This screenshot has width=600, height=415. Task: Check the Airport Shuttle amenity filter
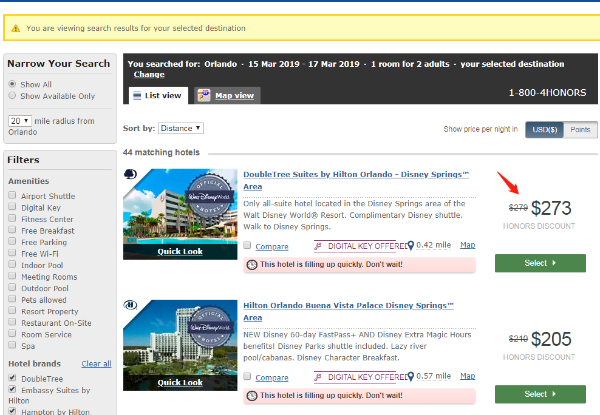(x=12, y=195)
